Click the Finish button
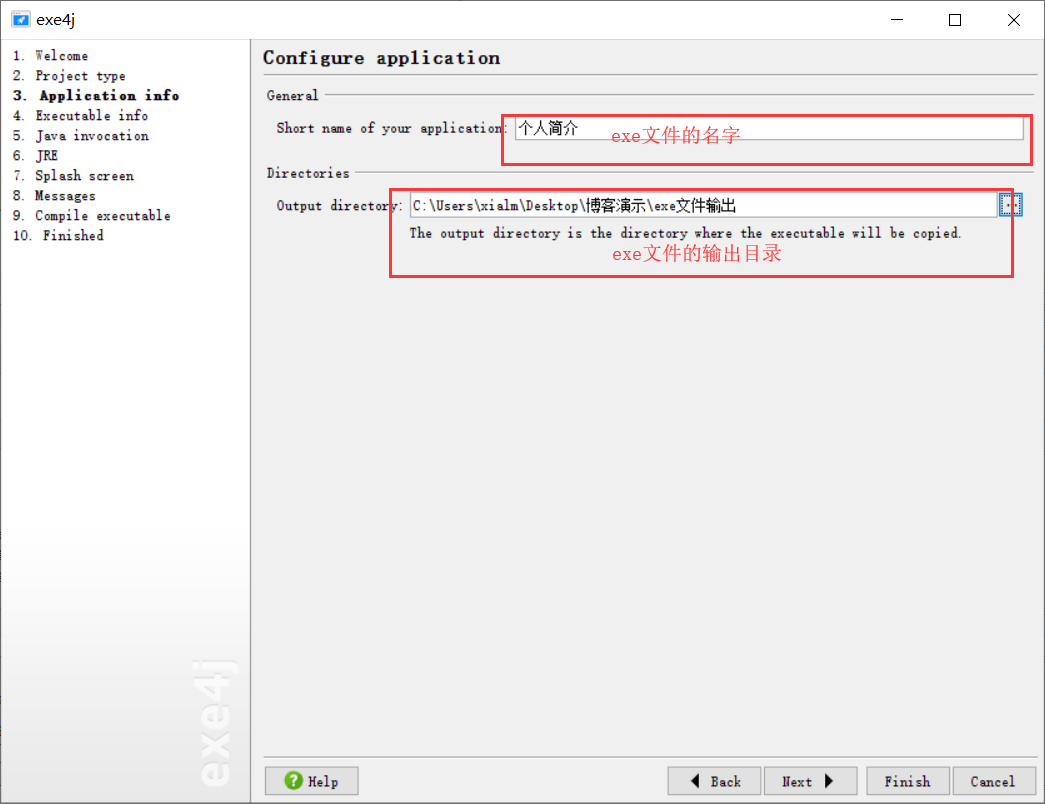 pyautogui.click(x=907, y=781)
